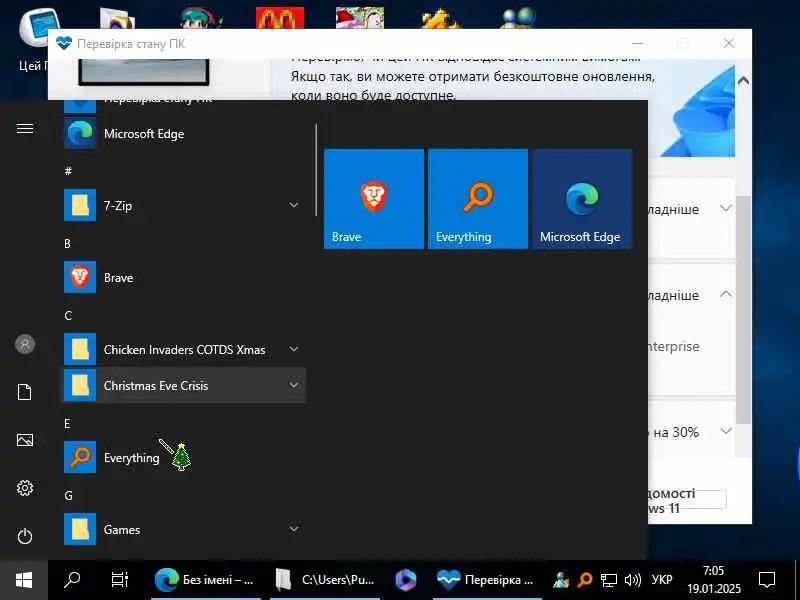This screenshot has height=600, width=800.
Task: Change the УКР input language indicator
Action: point(662,580)
